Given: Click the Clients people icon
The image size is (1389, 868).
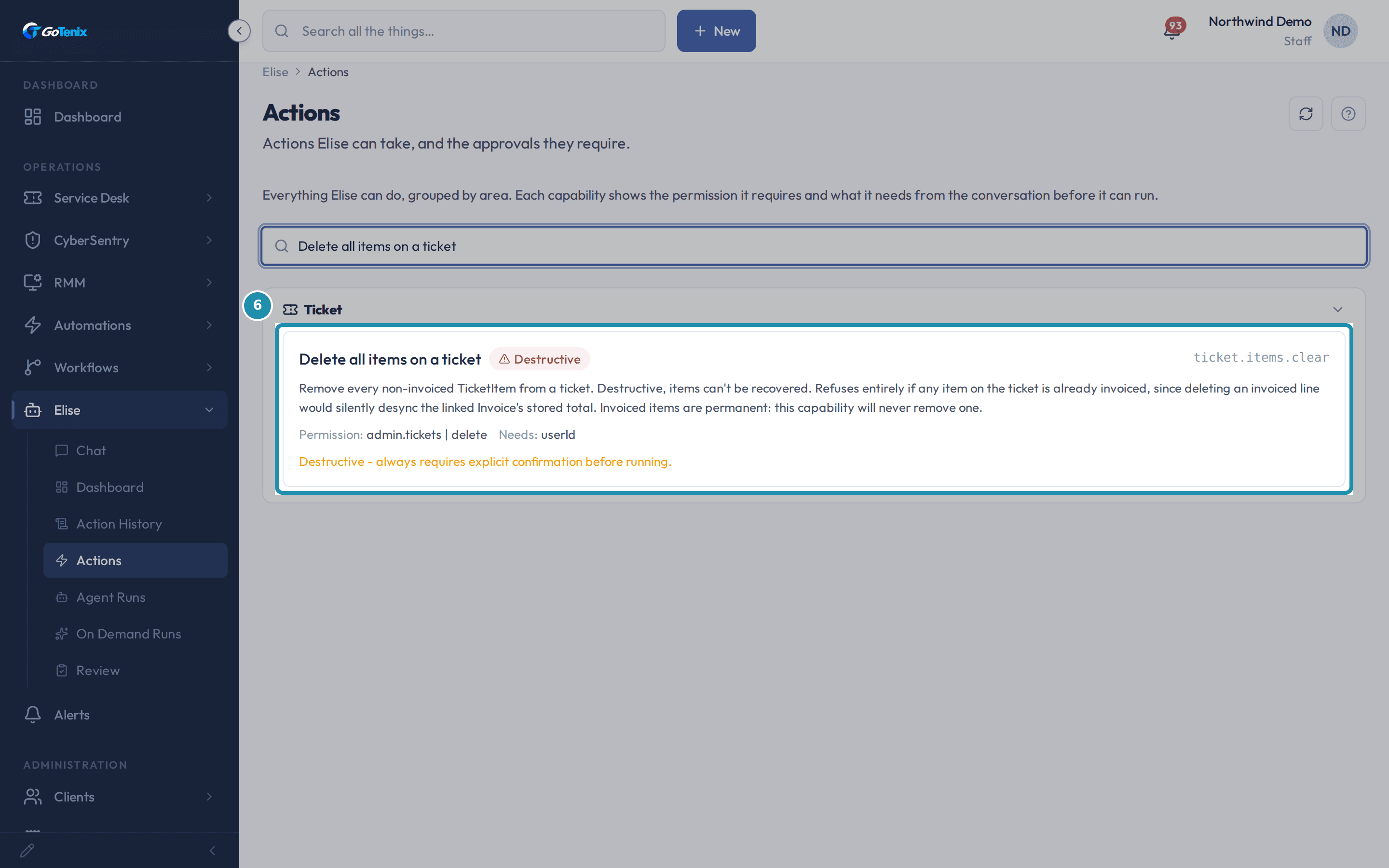Looking at the screenshot, I should 33,796.
